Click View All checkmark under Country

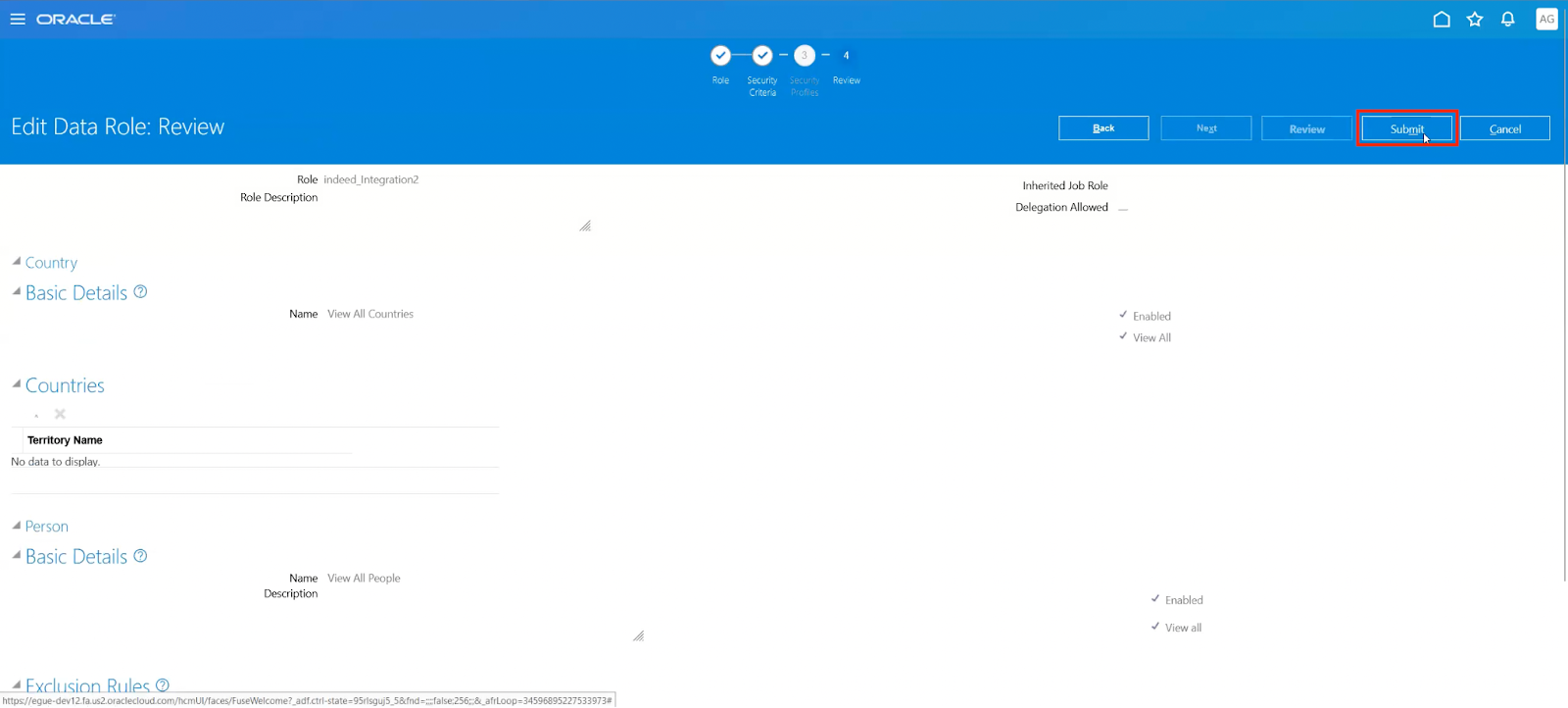(1123, 336)
